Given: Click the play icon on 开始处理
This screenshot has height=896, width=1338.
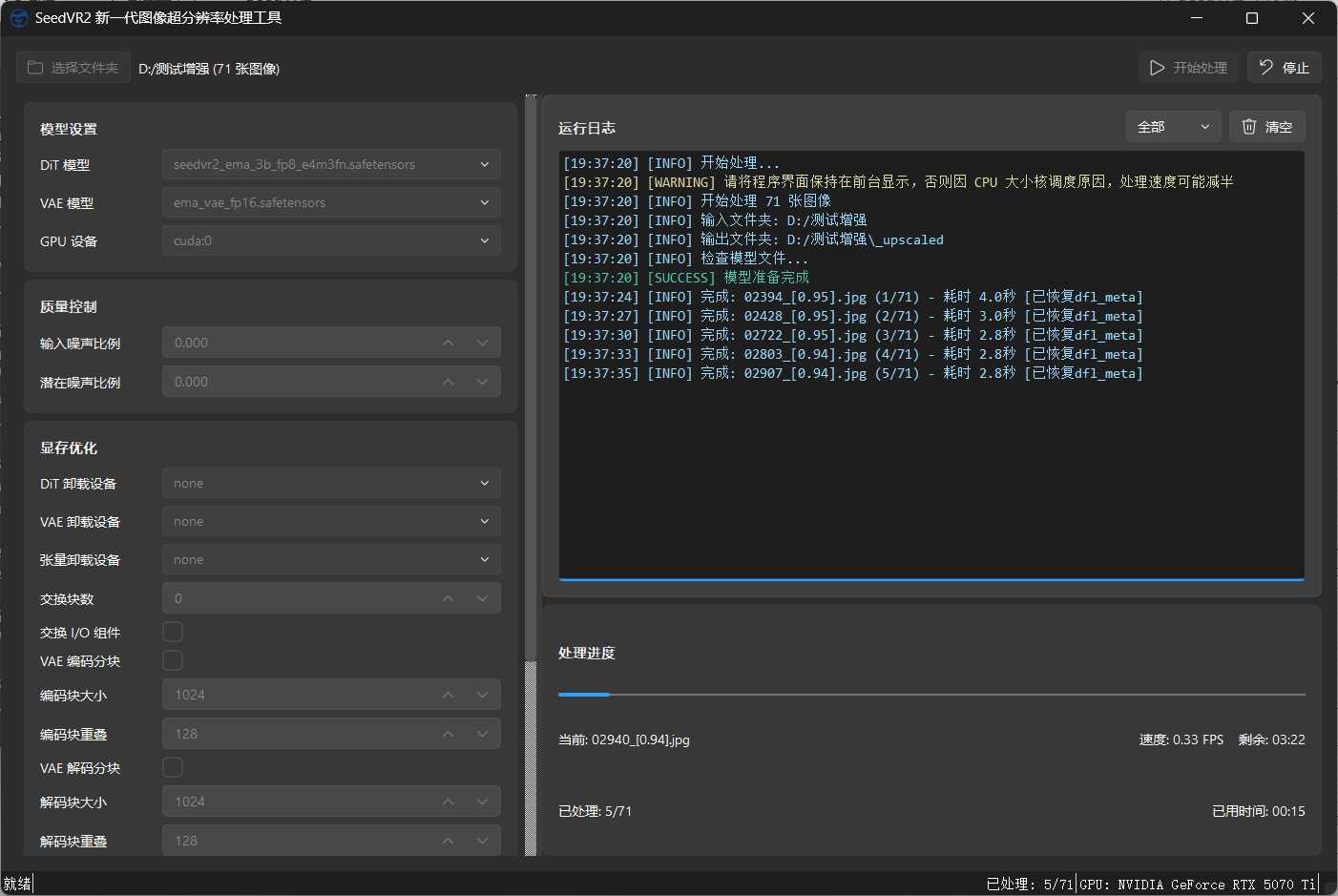Looking at the screenshot, I should (1157, 68).
